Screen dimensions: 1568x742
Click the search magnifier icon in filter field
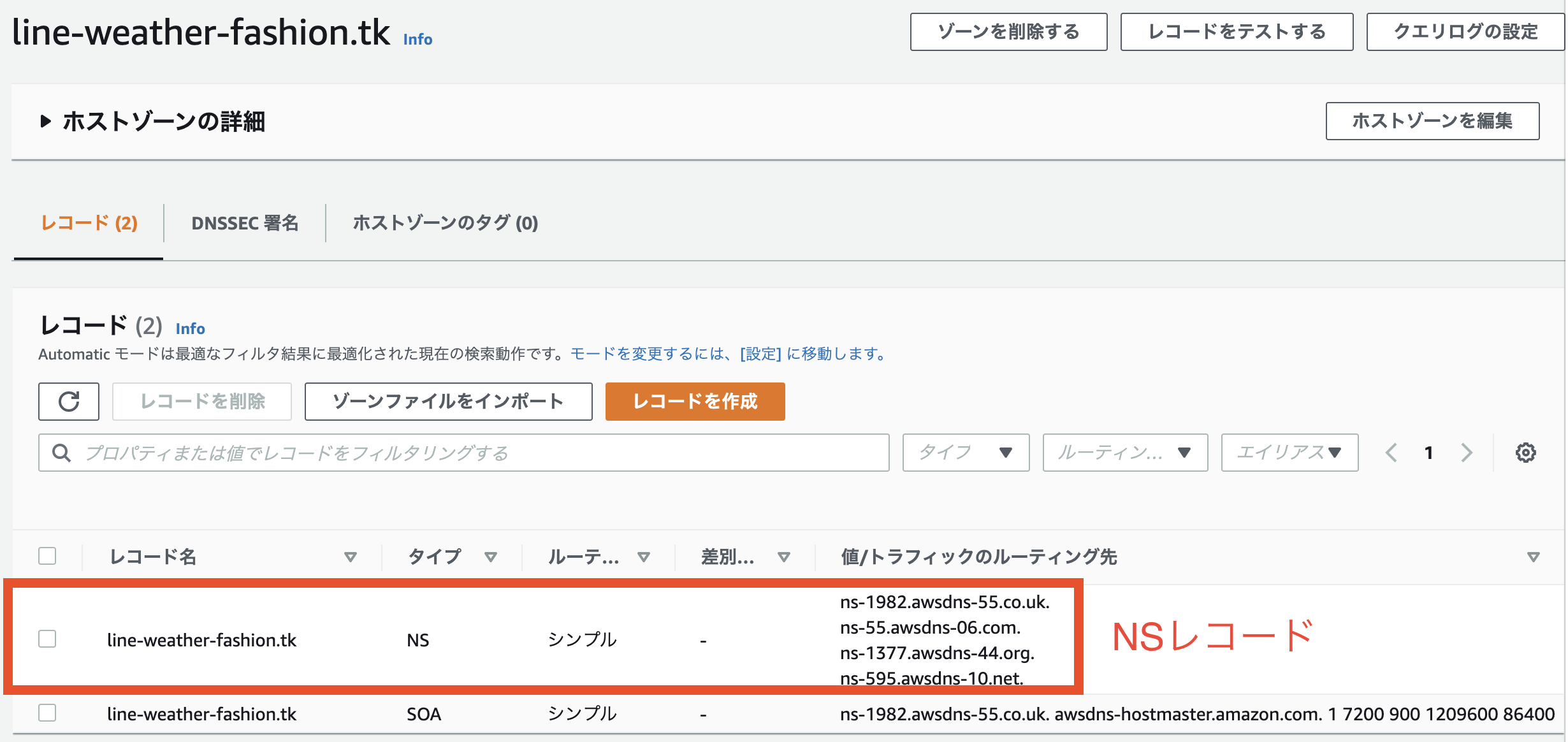tap(61, 453)
